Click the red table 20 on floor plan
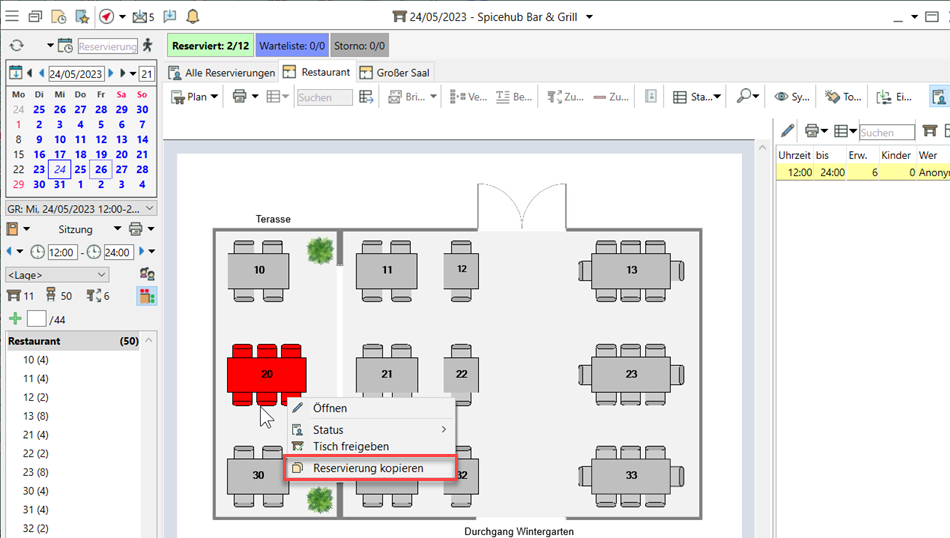 pos(266,375)
